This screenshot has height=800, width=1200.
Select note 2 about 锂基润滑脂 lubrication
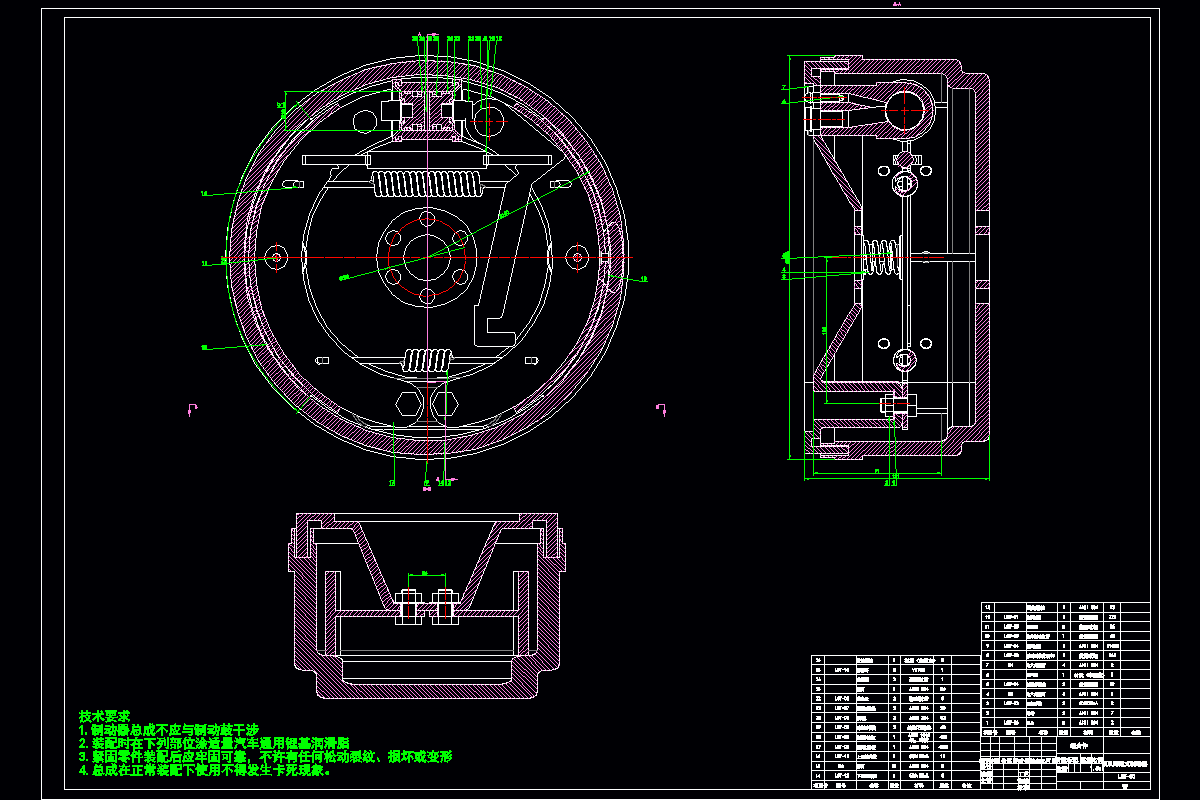point(214,744)
